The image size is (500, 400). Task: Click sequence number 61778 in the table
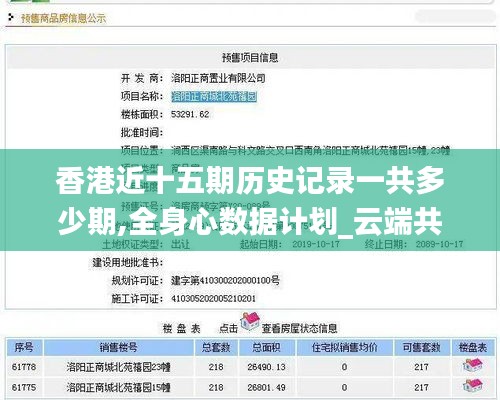24,367
